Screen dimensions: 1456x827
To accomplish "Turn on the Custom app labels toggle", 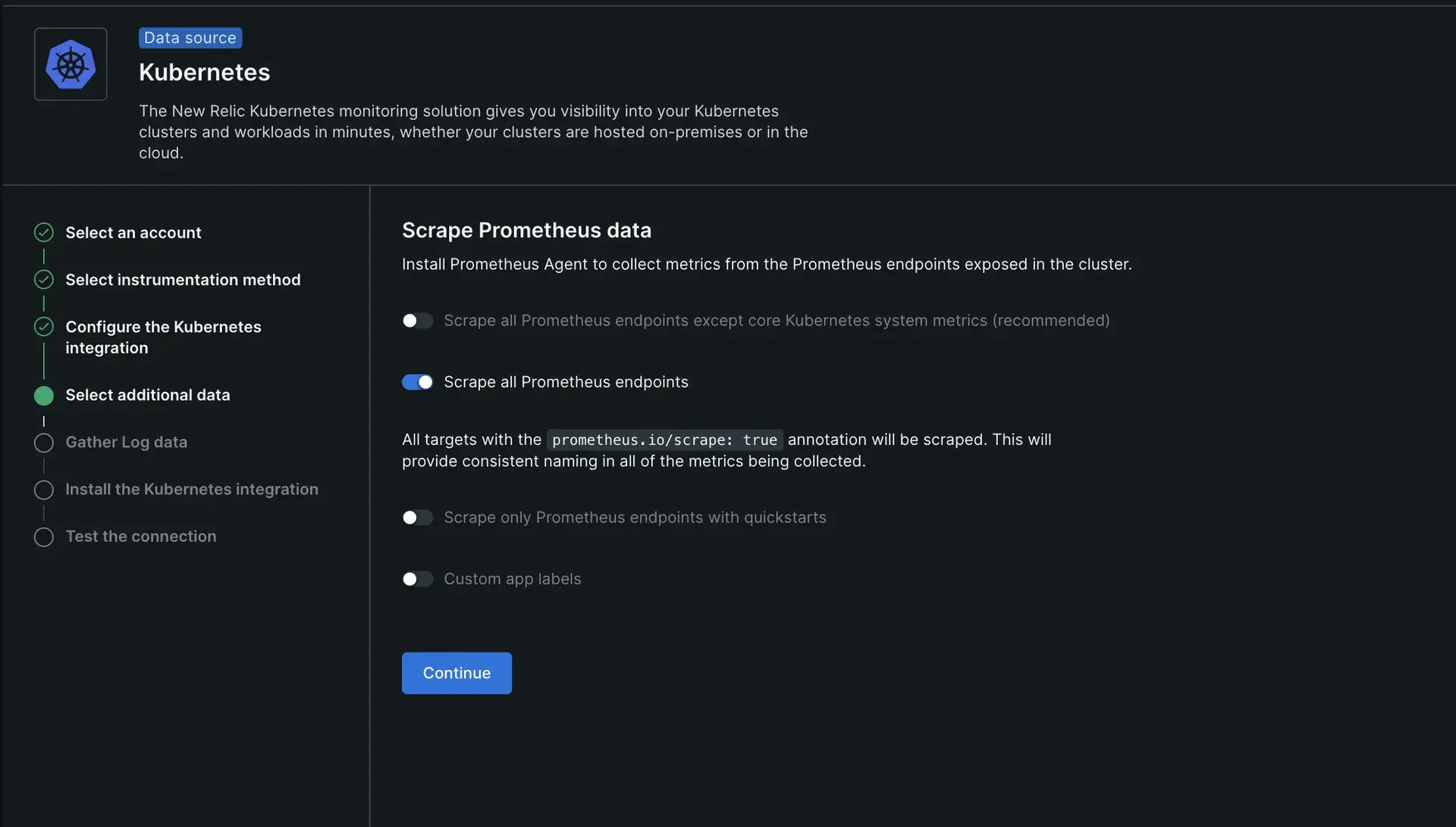I will pyautogui.click(x=417, y=579).
